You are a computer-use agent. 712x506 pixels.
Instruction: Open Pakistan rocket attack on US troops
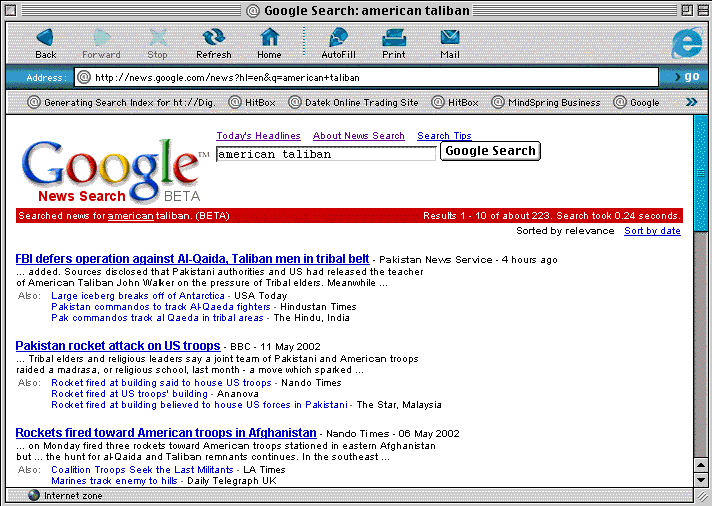pyautogui.click(x=118, y=346)
